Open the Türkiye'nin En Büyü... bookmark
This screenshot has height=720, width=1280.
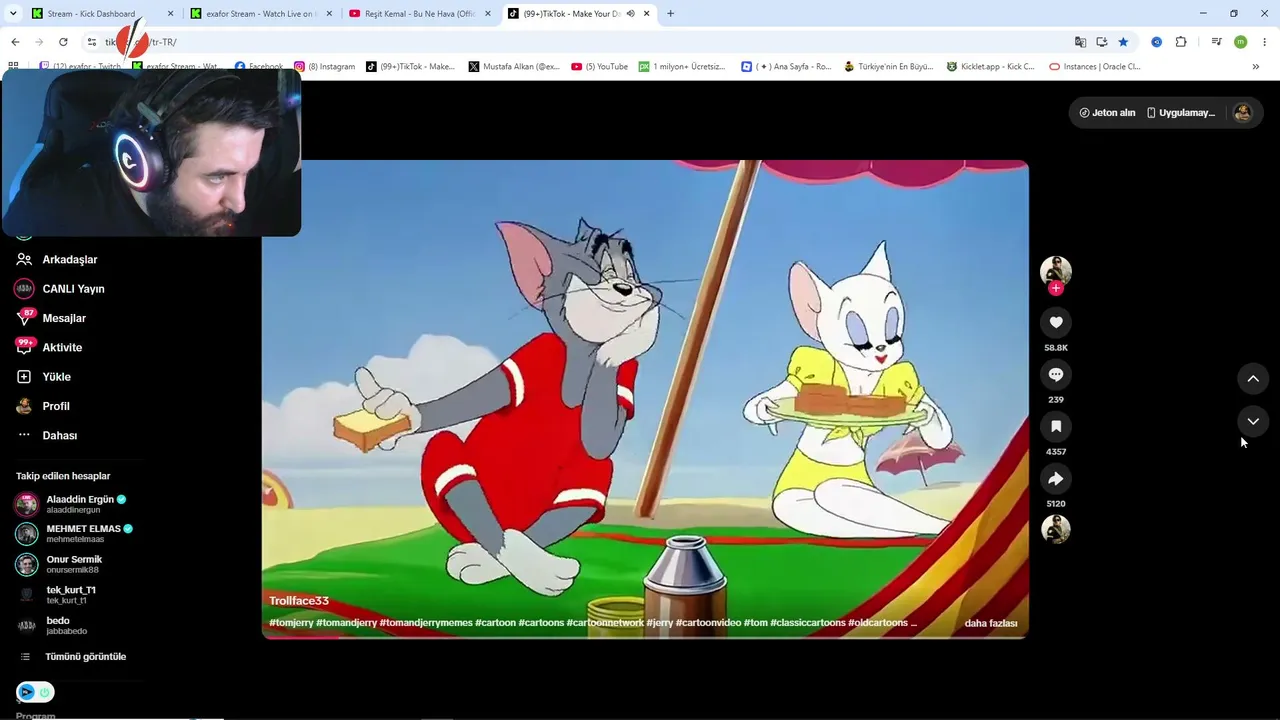[x=889, y=67]
